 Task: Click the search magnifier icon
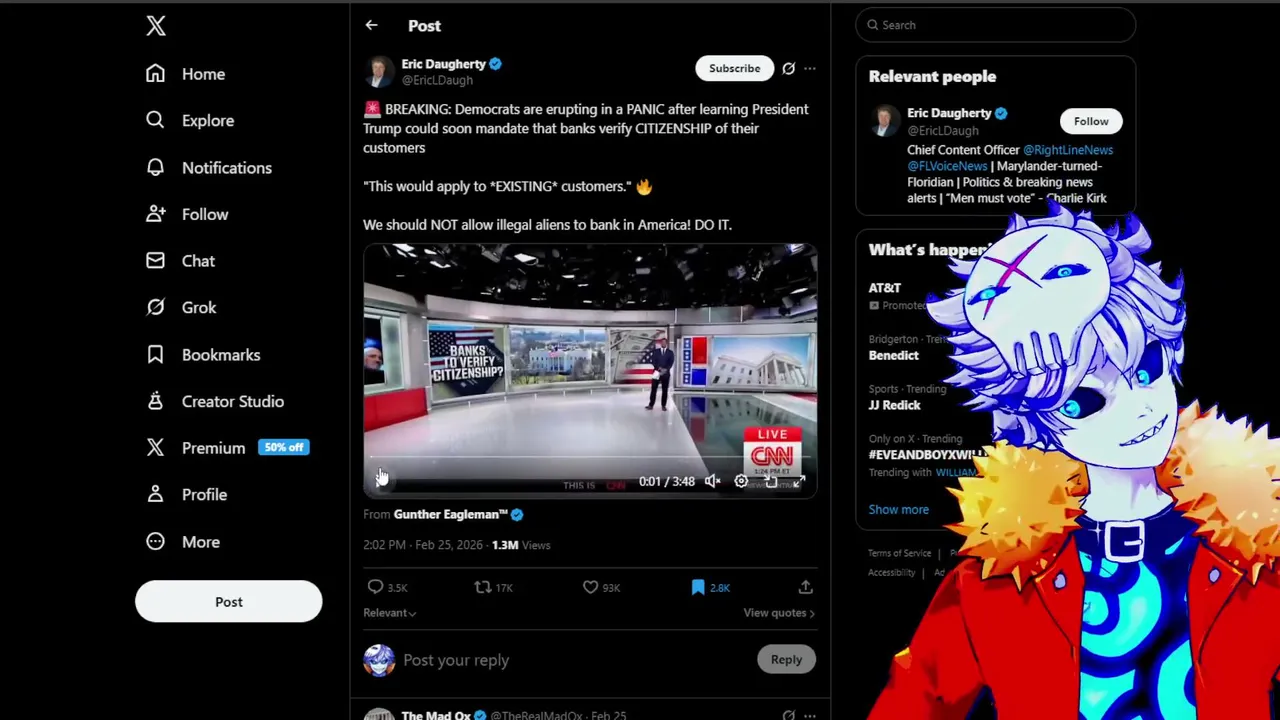(873, 25)
